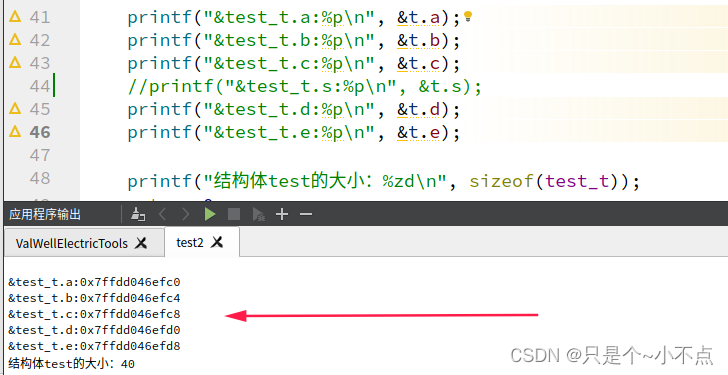
Task: Zoom out output text with minus
Action: coord(306,214)
